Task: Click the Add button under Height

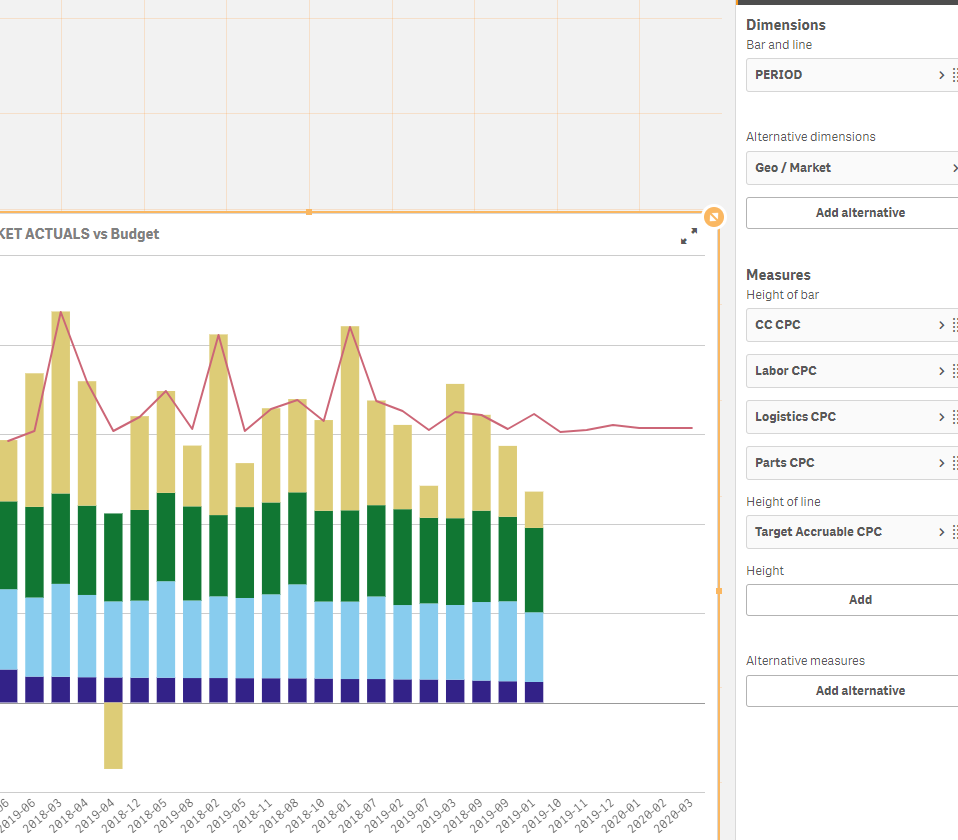Action: (859, 600)
